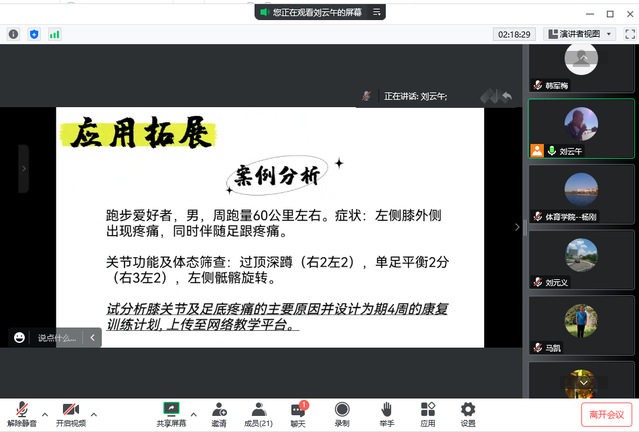639x432 pixels.
Task: View meeting info icon at top left
Action: click(13, 34)
